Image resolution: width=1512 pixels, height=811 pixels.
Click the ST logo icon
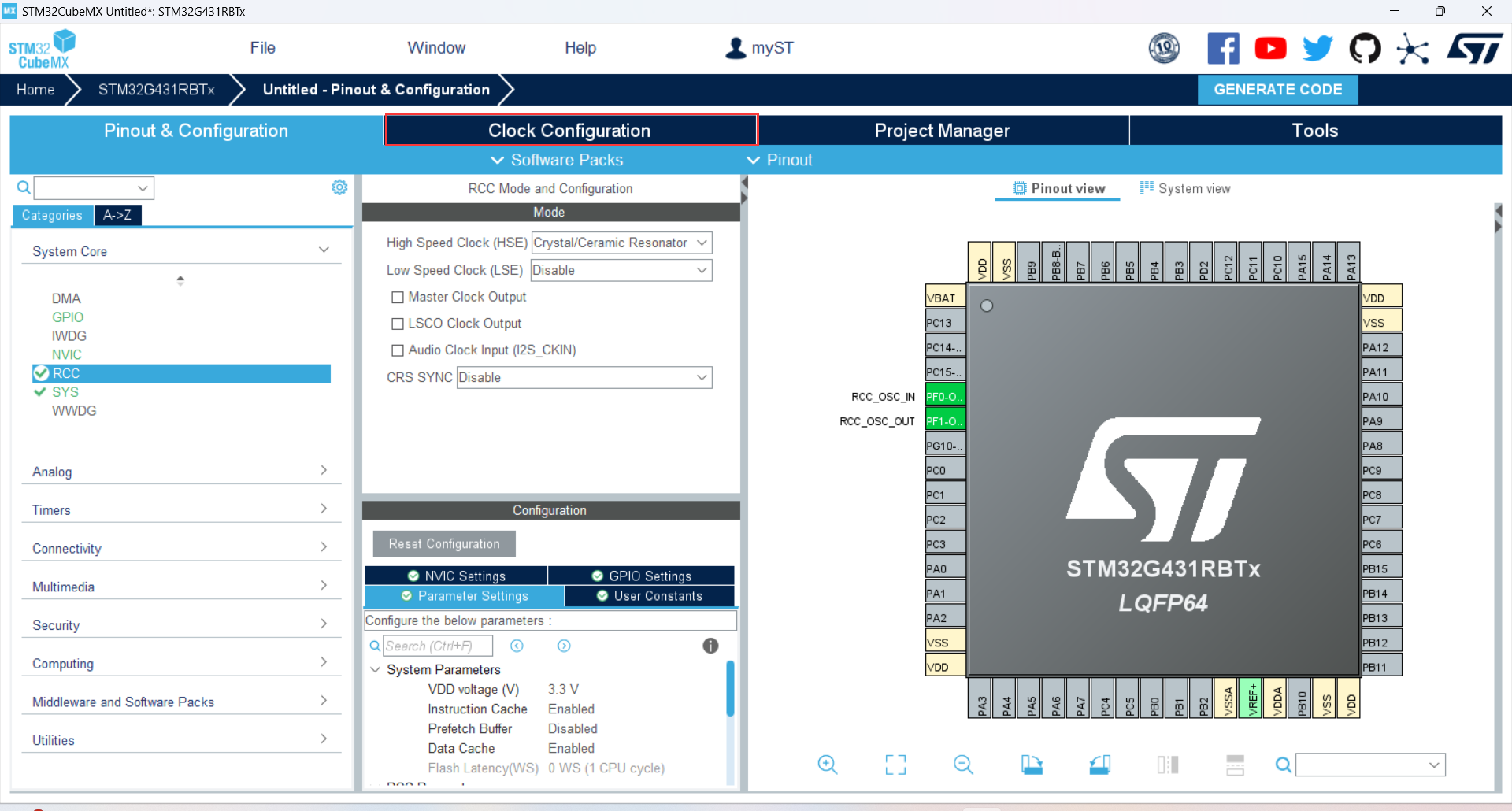coord(1475,49)
